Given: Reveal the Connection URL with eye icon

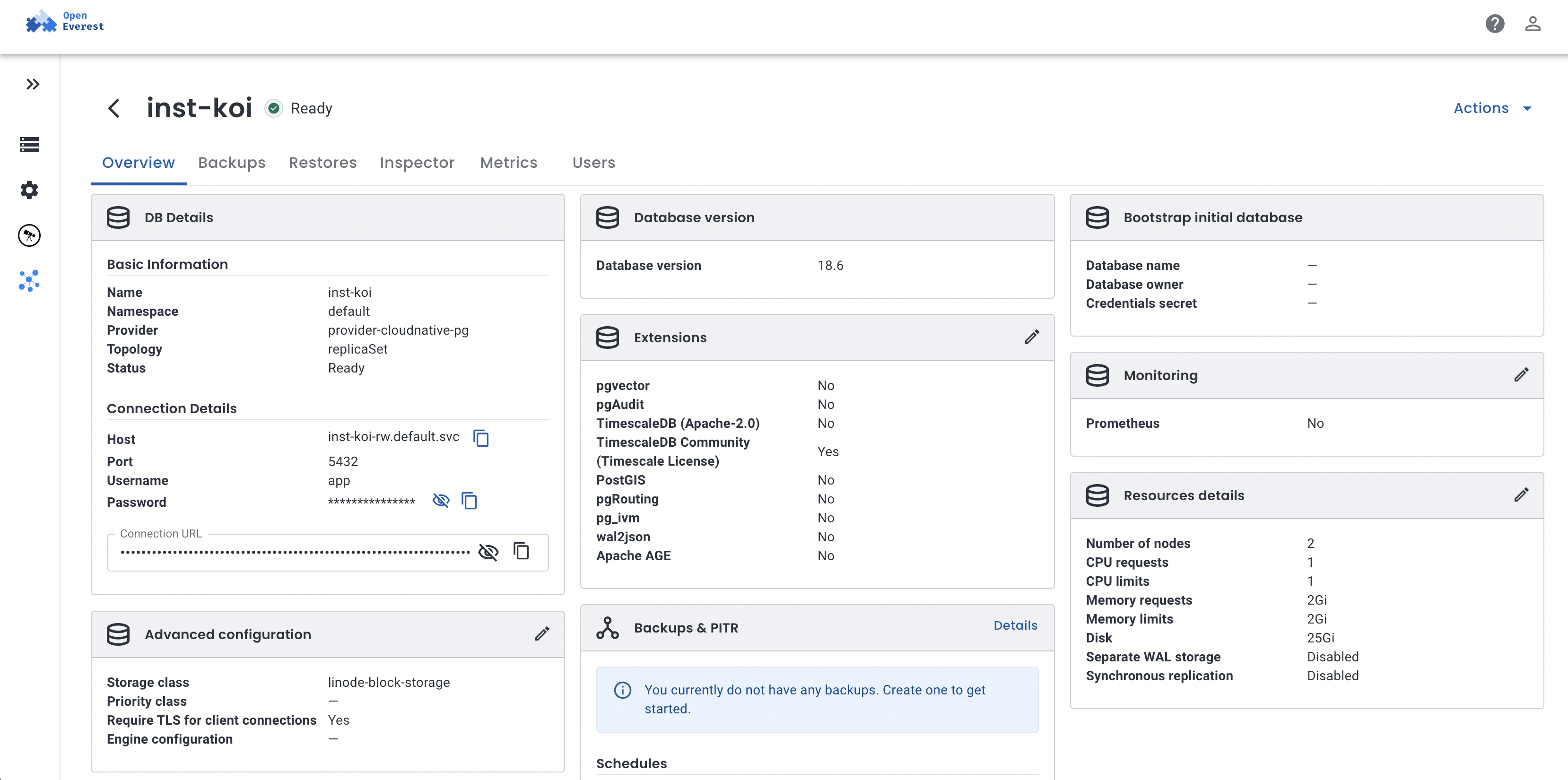Looking at the screenshot, I should 488,552.
